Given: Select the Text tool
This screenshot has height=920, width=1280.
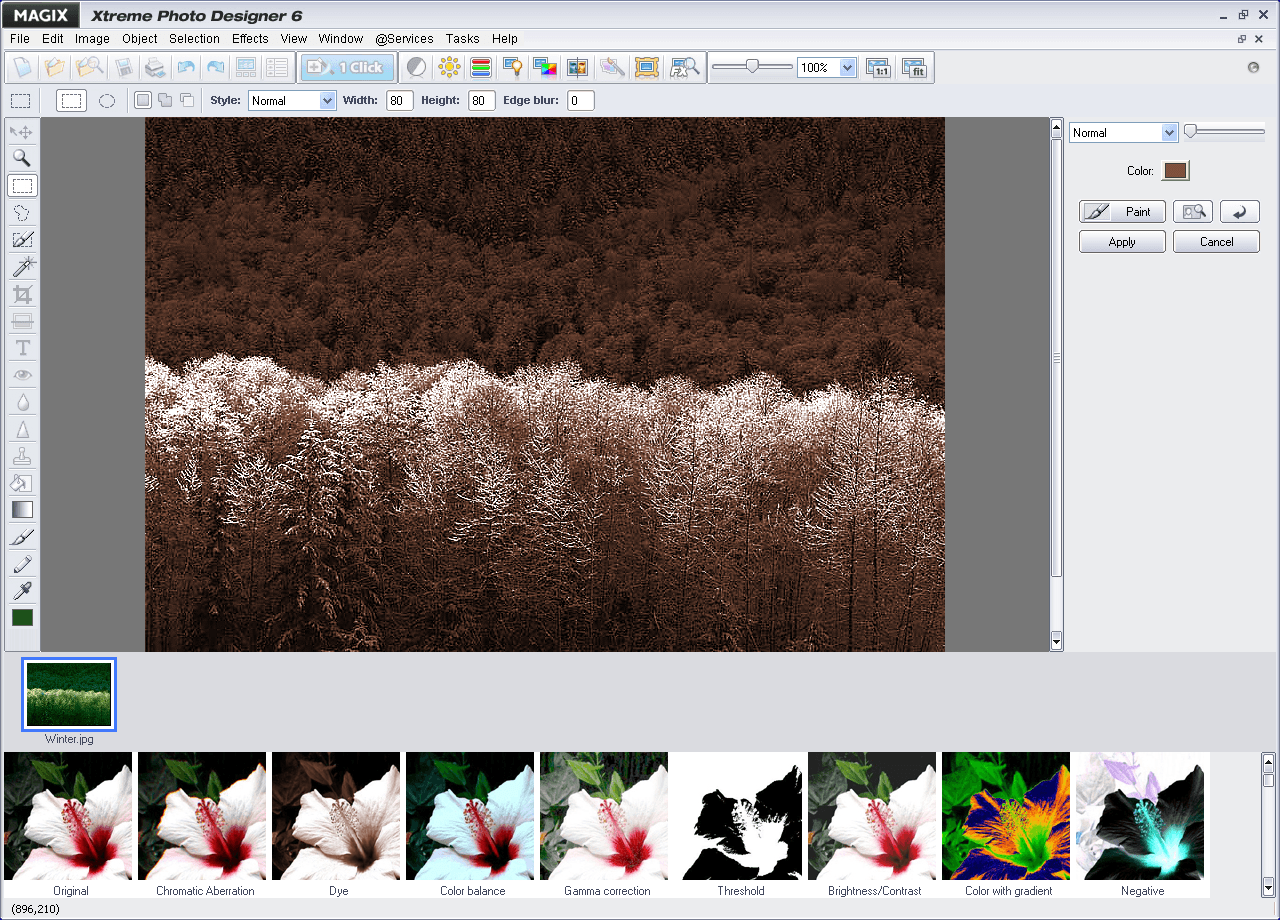Looking at the screenshot, I should pos(22,348).
